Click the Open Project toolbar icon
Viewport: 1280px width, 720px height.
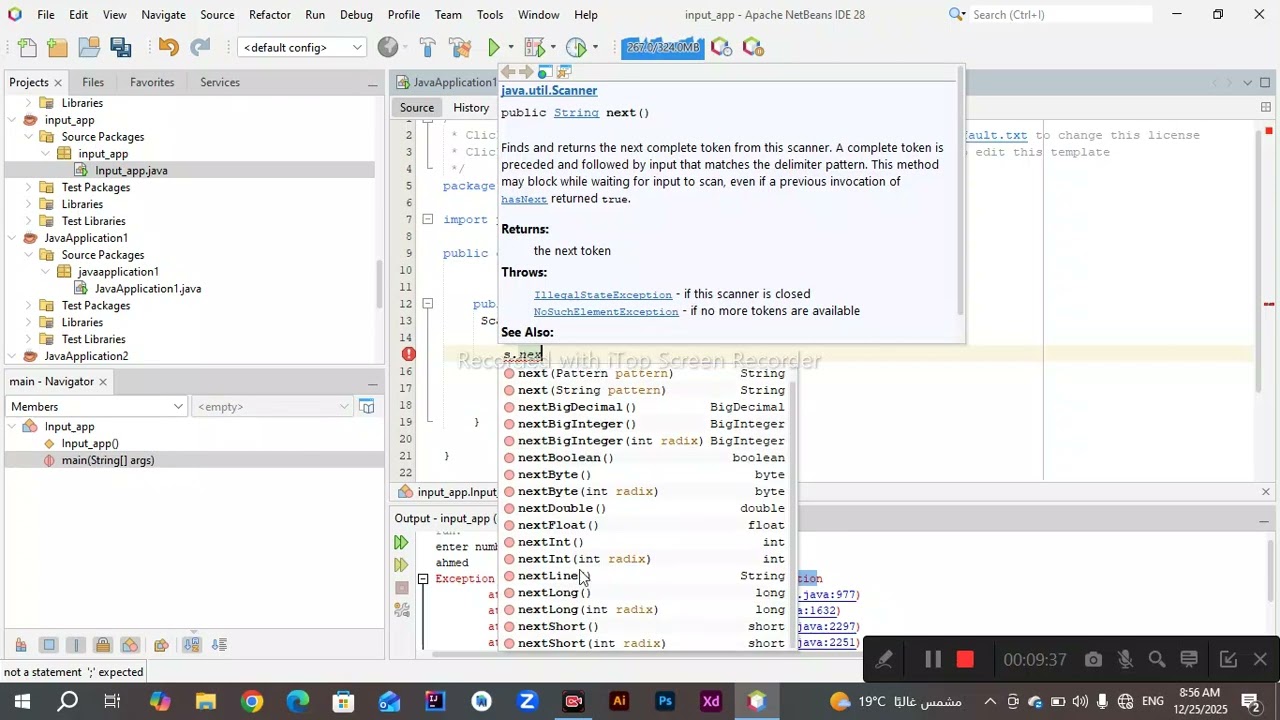point(89,47)
